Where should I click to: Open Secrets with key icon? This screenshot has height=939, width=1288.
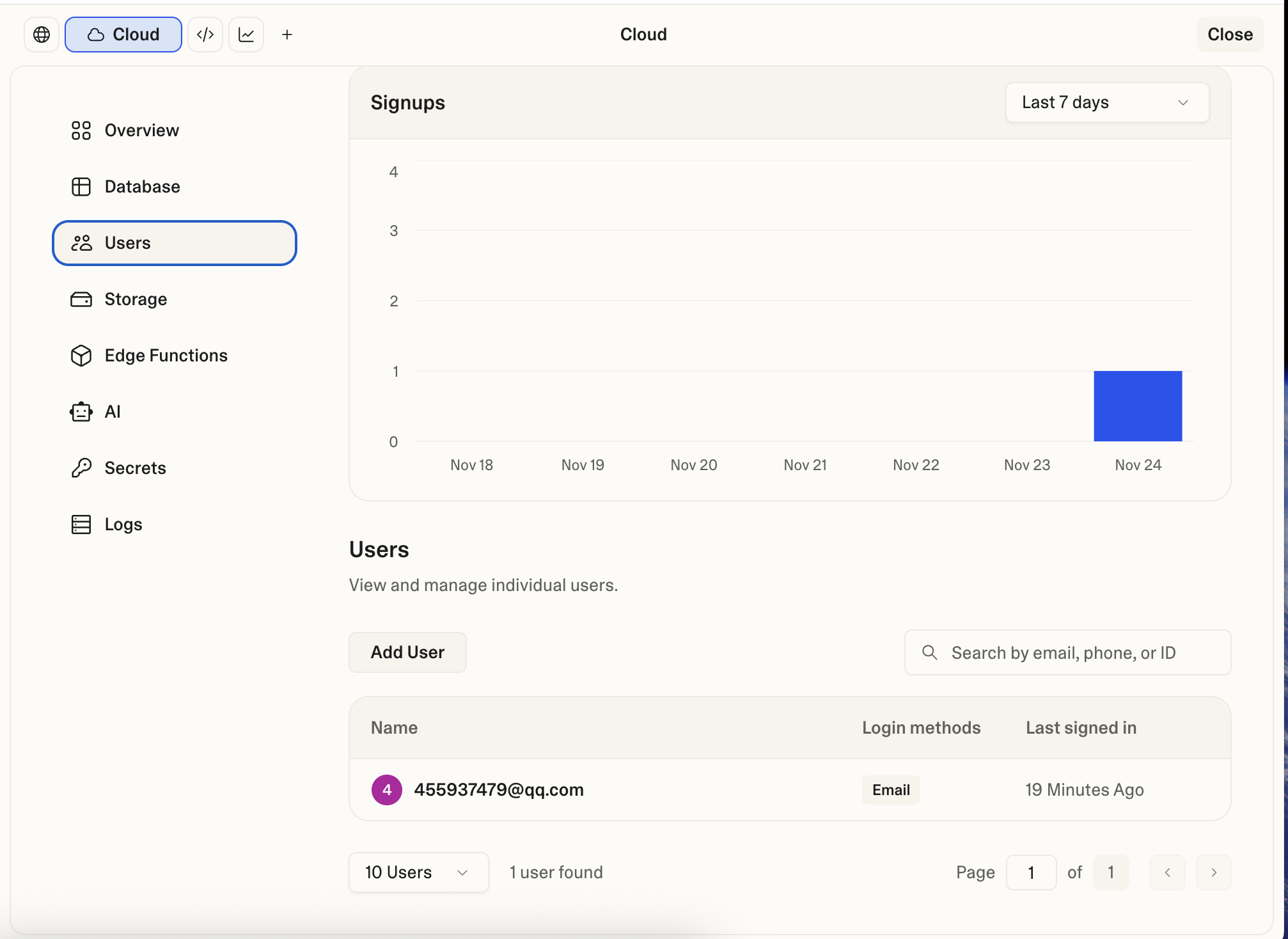click(x=135, y=468)
